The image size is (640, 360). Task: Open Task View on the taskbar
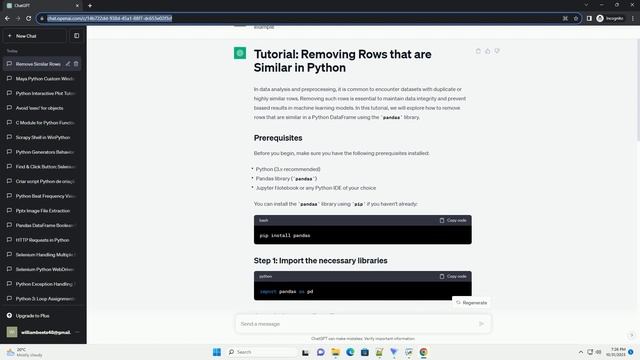point(305,352)
